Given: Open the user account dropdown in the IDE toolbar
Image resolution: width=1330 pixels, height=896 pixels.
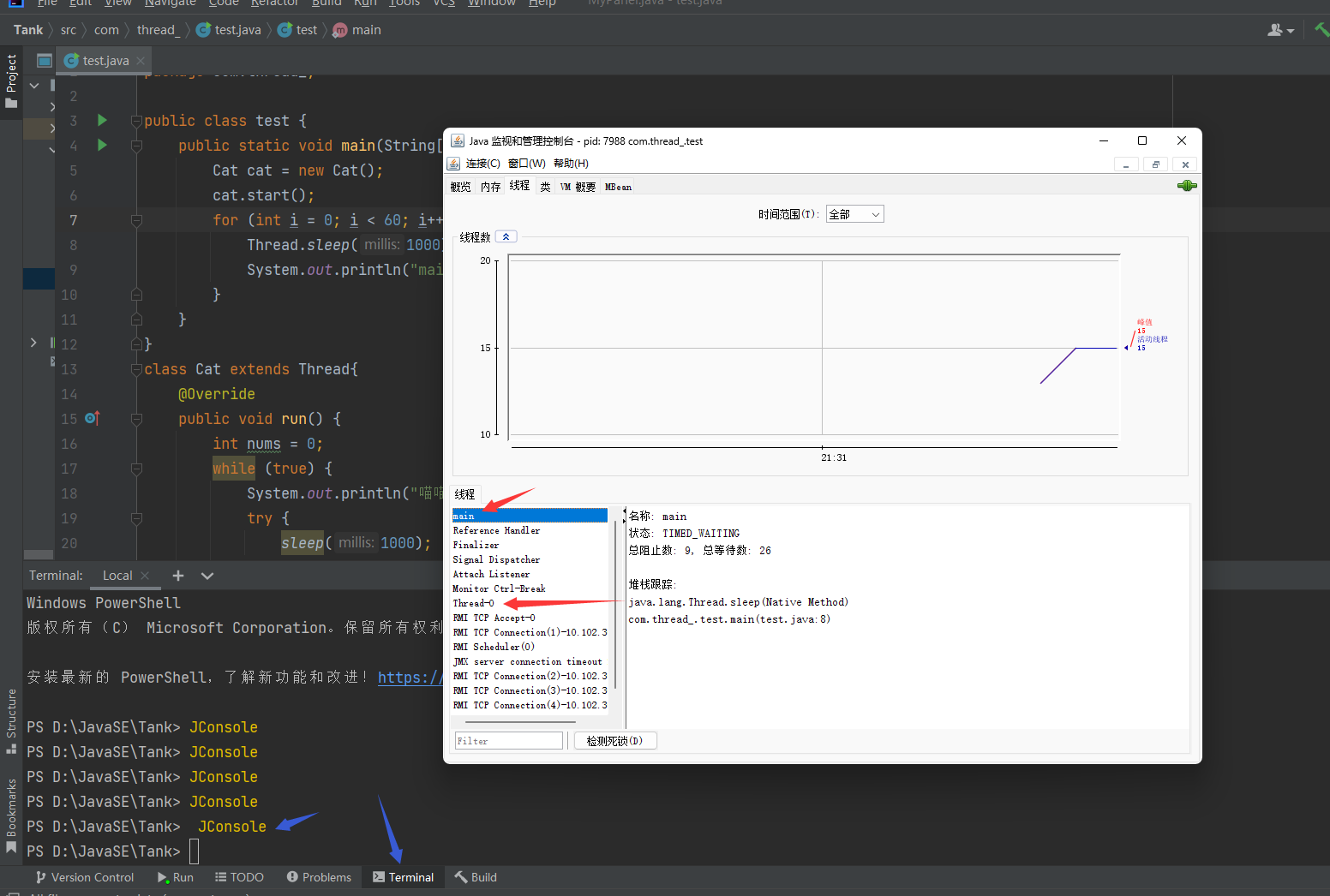Looking at the screenshot, I should coord(1280,30).
